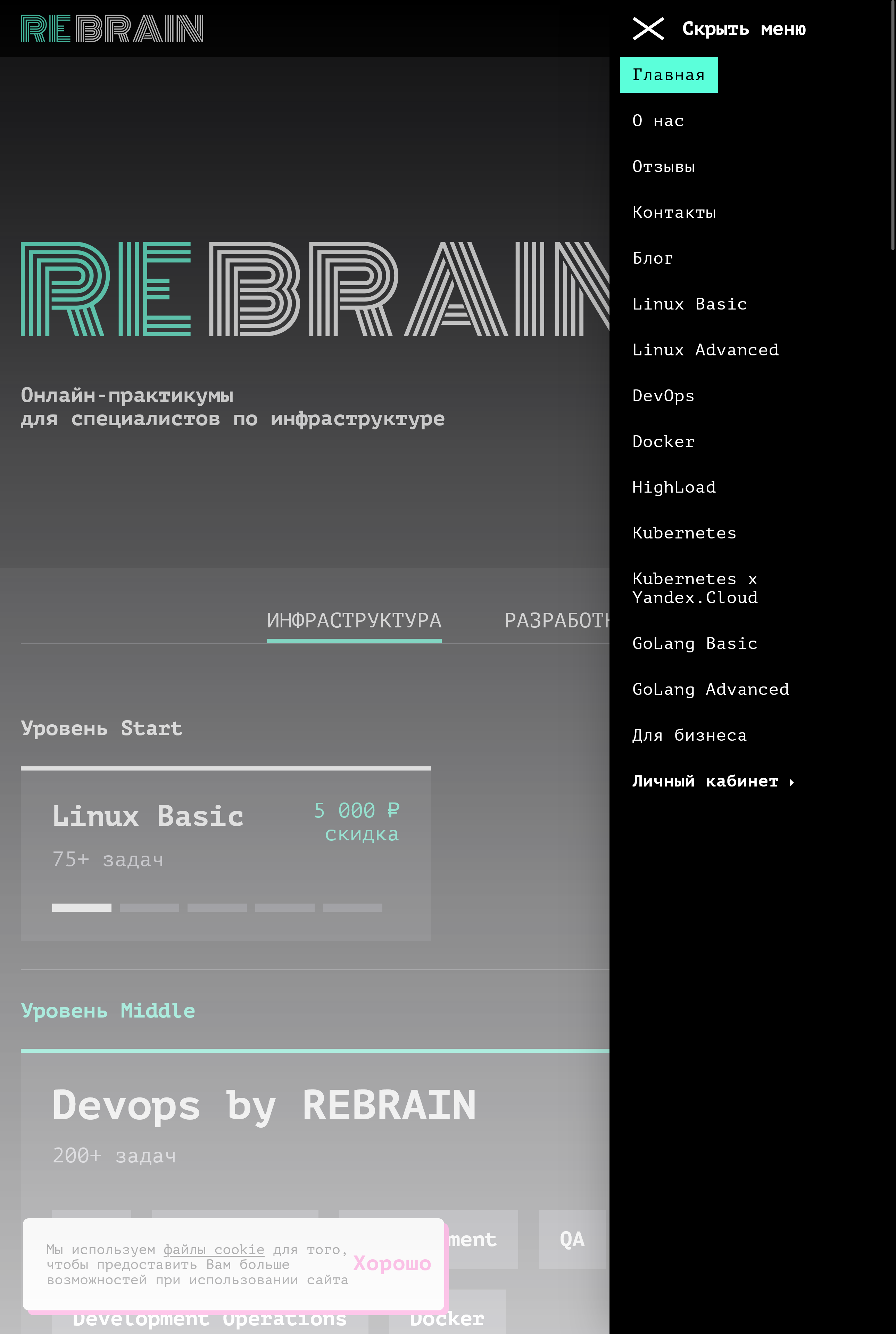The image size is (896, 1334).
Task: Choose Kubernetes x Yandex.Cloud entry
Action: point(695,588)
